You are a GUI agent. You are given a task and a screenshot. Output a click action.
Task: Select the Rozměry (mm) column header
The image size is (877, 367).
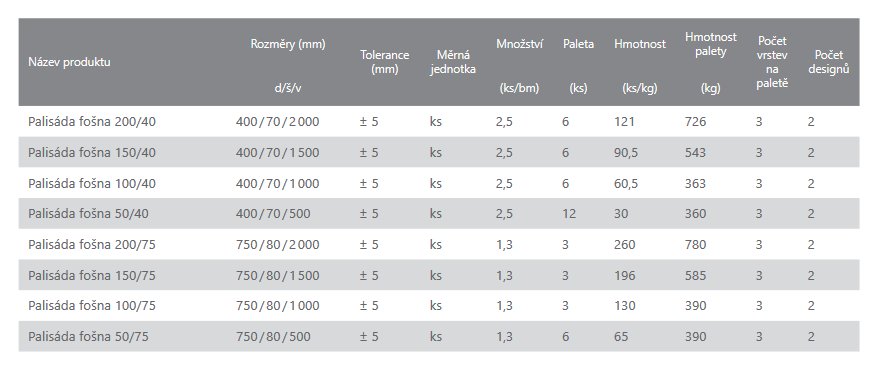287,44
